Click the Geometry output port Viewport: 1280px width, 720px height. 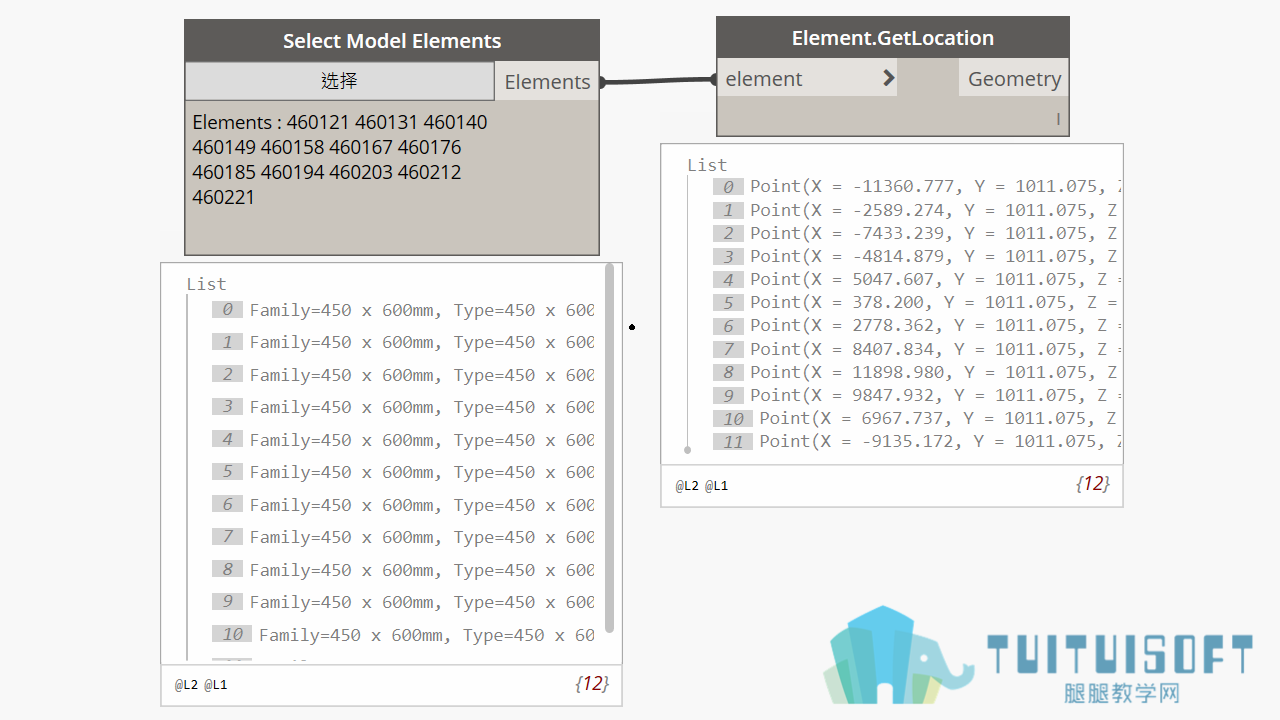1014,79
